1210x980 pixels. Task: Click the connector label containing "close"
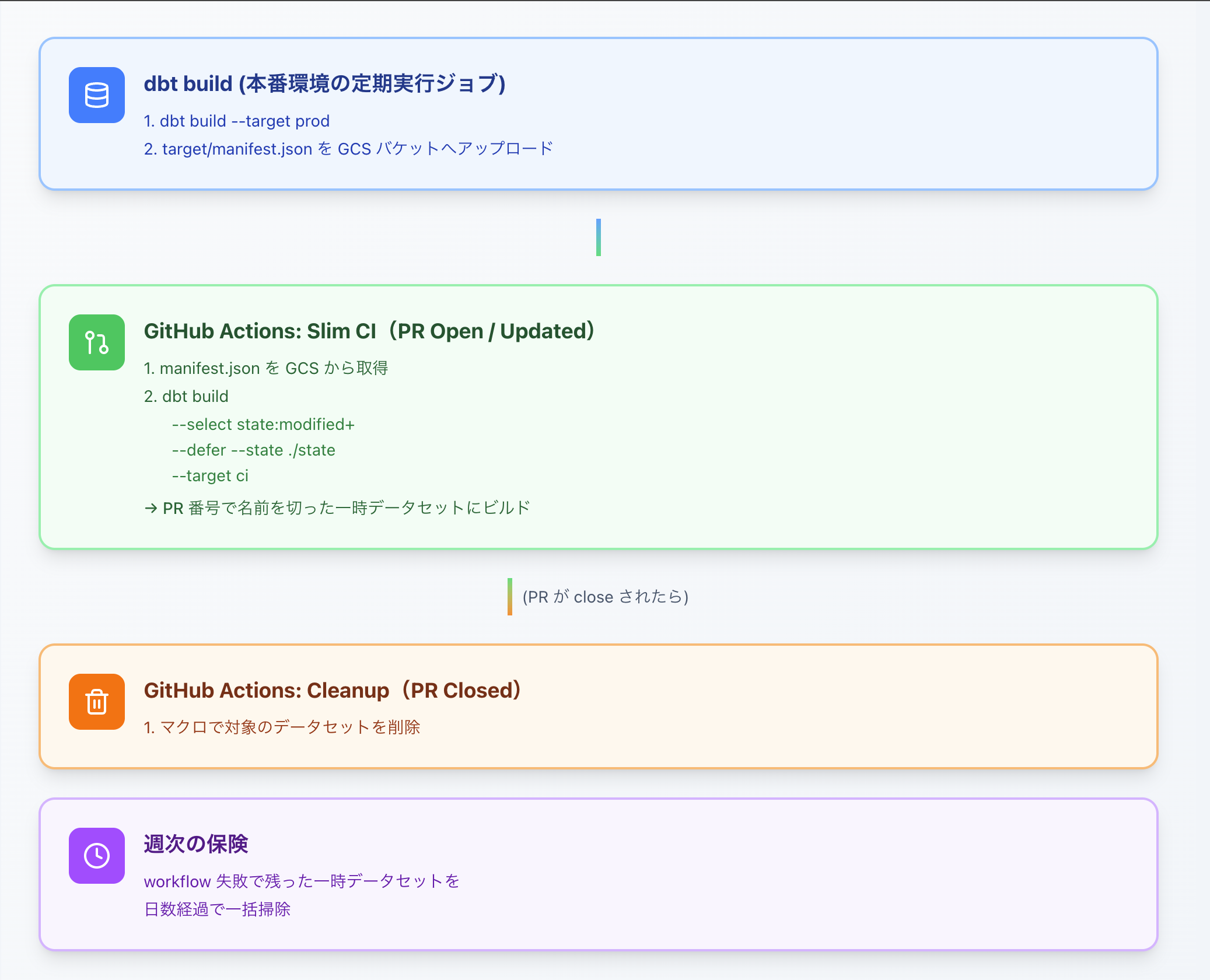pyautogui.click(x=606, y=597)
